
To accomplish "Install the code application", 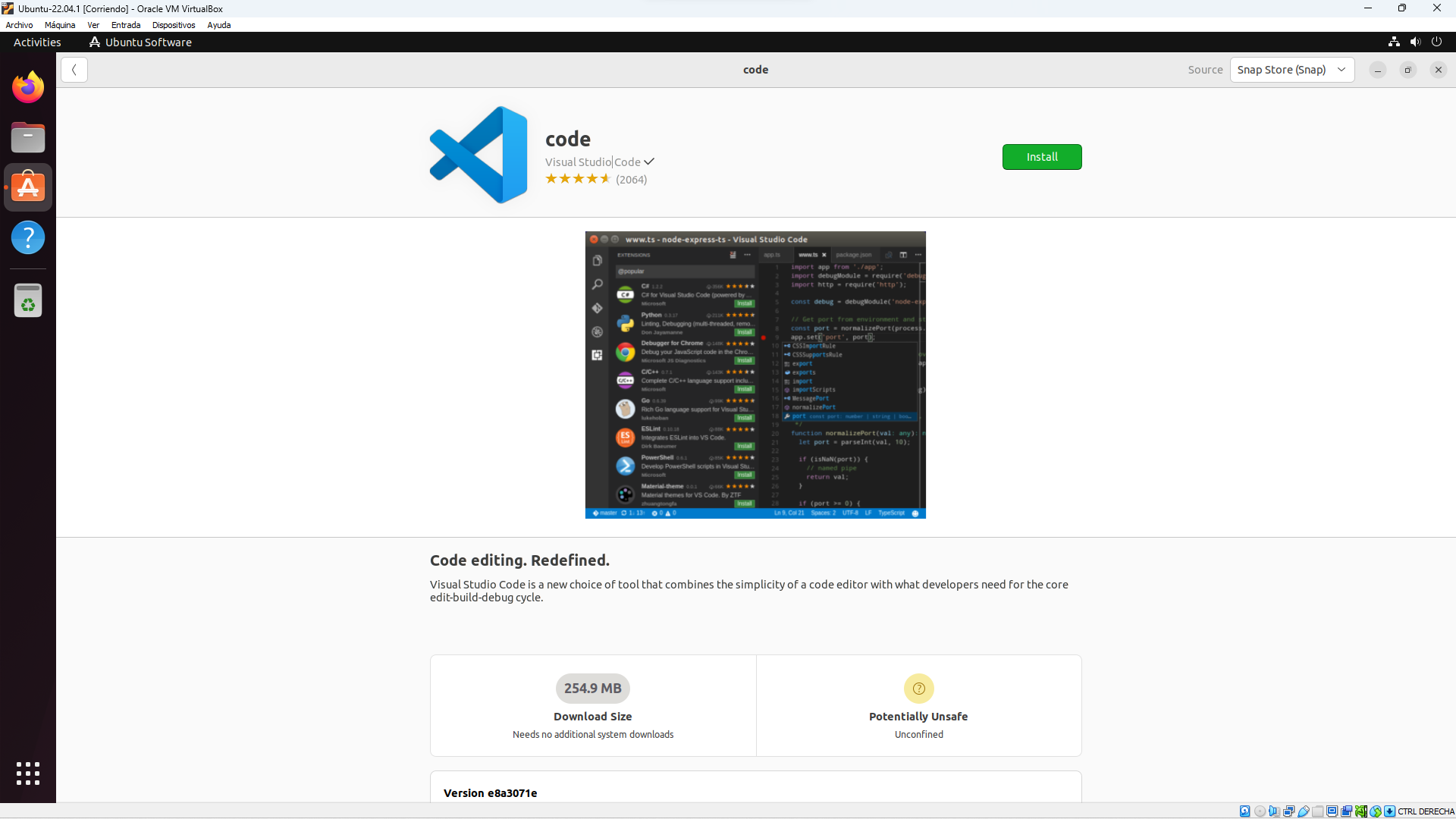I will (1042, 157).
